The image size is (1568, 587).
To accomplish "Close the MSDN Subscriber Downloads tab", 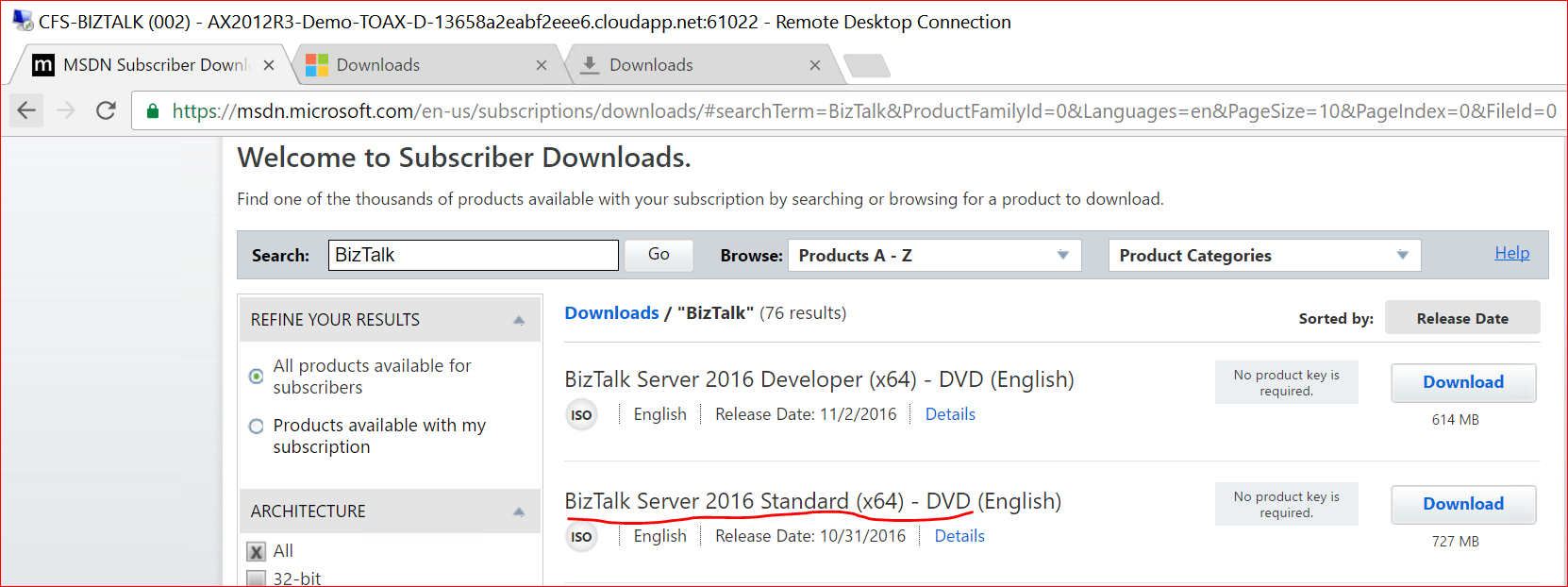I will (x=269, y=65).
